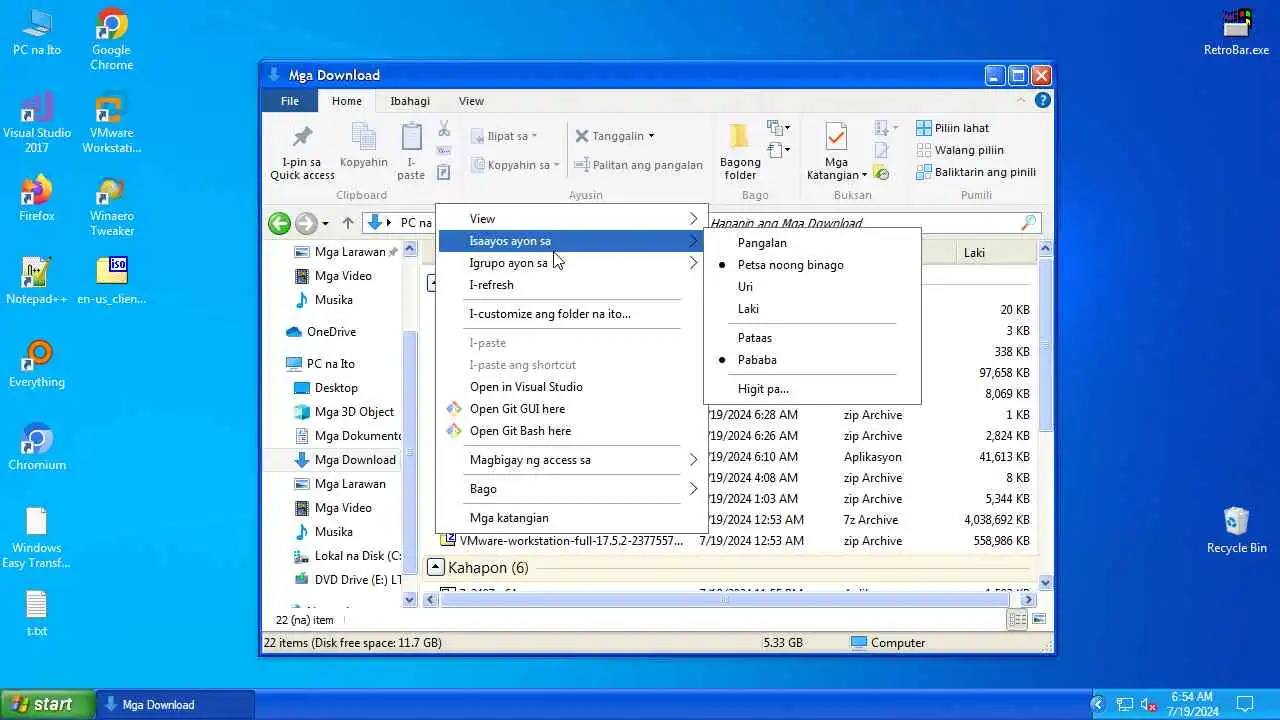This screenshot has width=1280, height=720.
Task: Click Higit pa... in sort submenu
Action: click(811, 389)
